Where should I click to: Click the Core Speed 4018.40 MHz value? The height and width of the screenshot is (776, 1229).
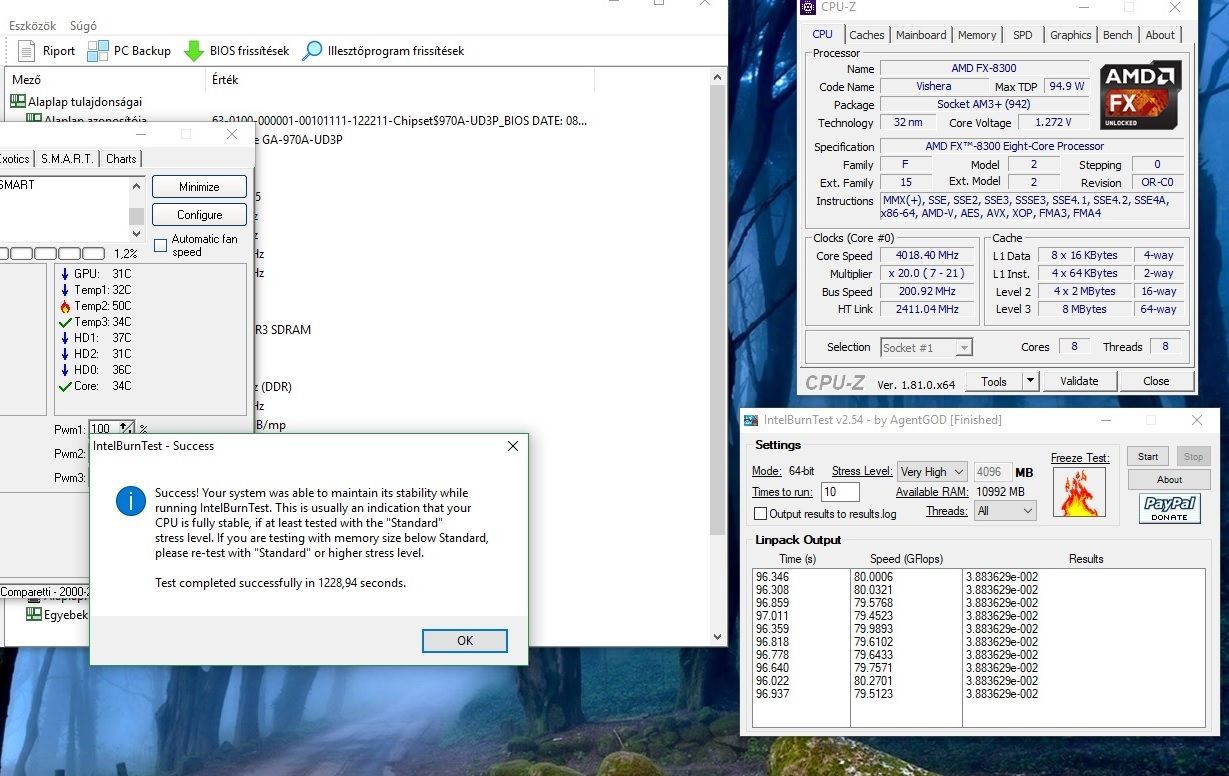928,256
